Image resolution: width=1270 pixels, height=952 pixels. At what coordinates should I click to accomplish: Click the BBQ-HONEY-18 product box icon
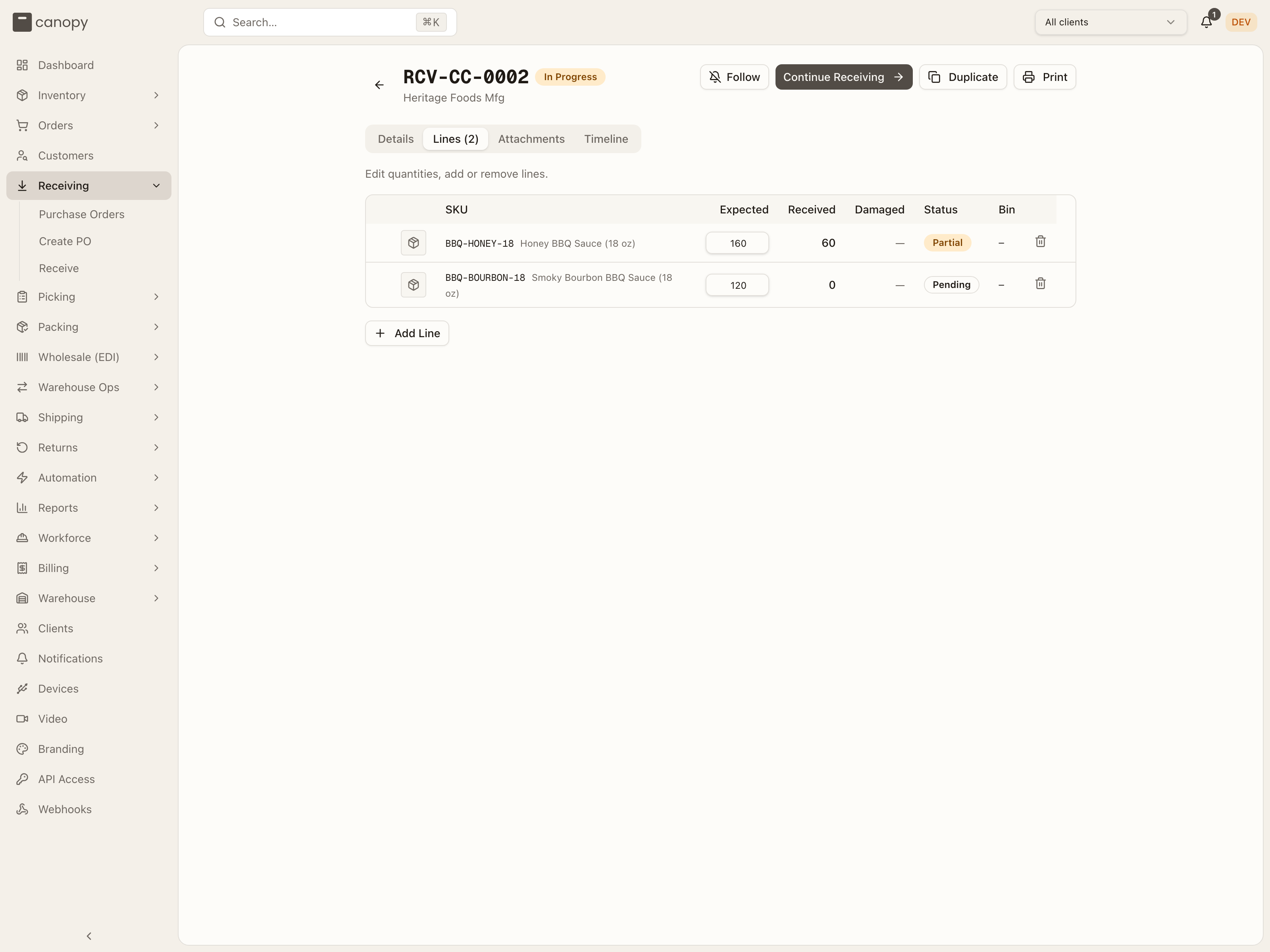pyautogui.click(x=414, y=243)
